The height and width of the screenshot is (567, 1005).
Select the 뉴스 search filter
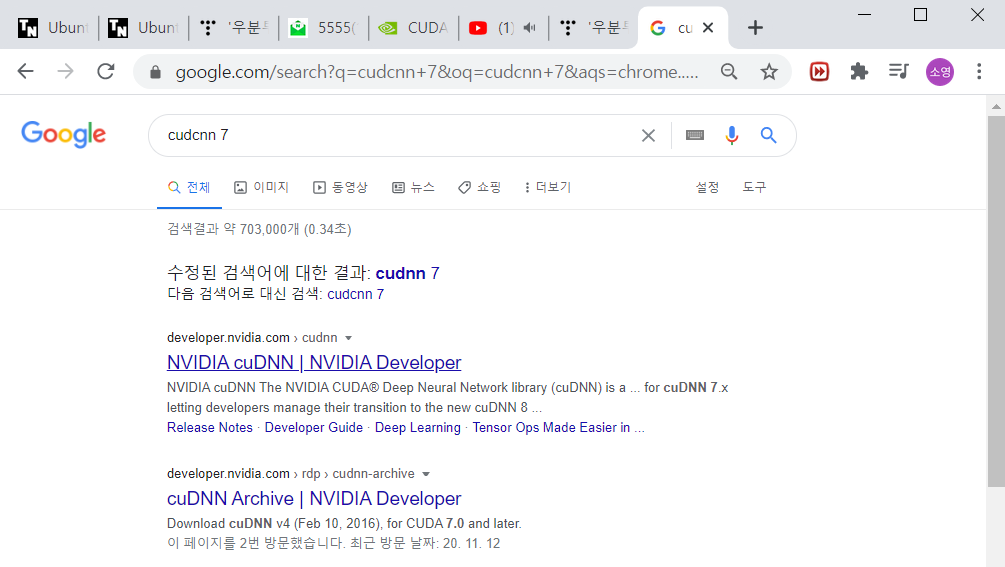tap(413, 187)
